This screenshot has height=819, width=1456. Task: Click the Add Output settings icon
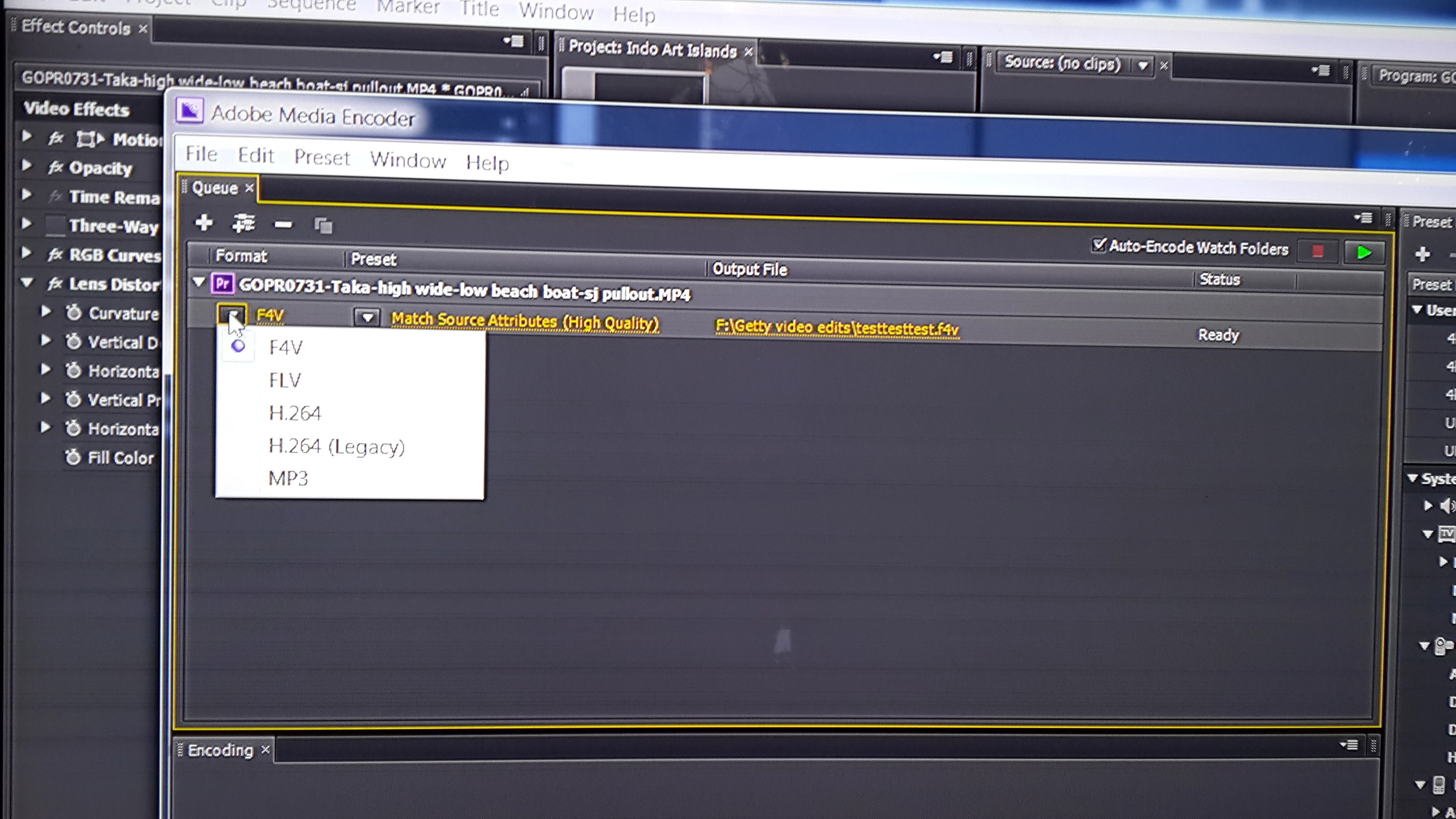(x=244, y=224)
